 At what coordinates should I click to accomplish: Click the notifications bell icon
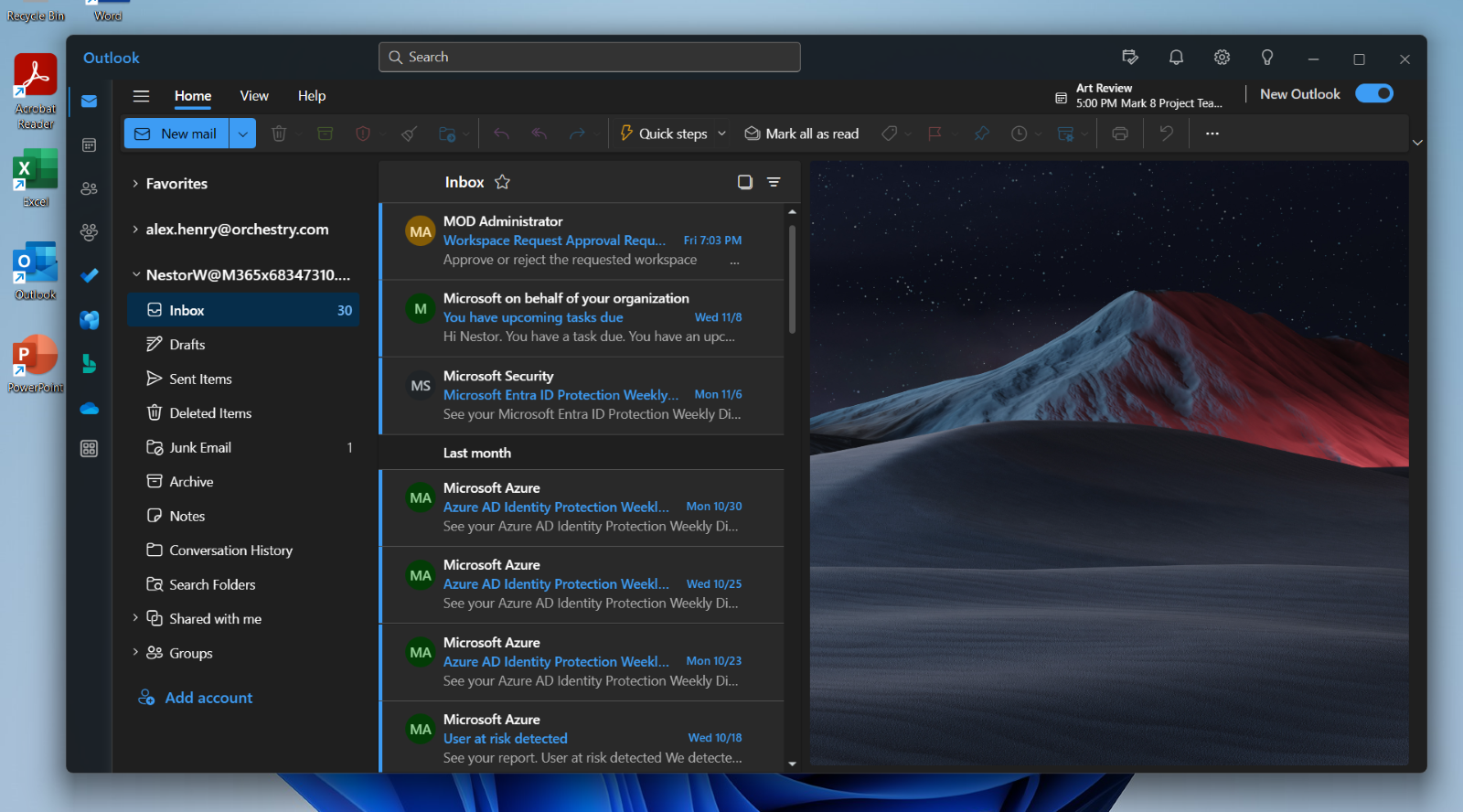click(1176, 58)
